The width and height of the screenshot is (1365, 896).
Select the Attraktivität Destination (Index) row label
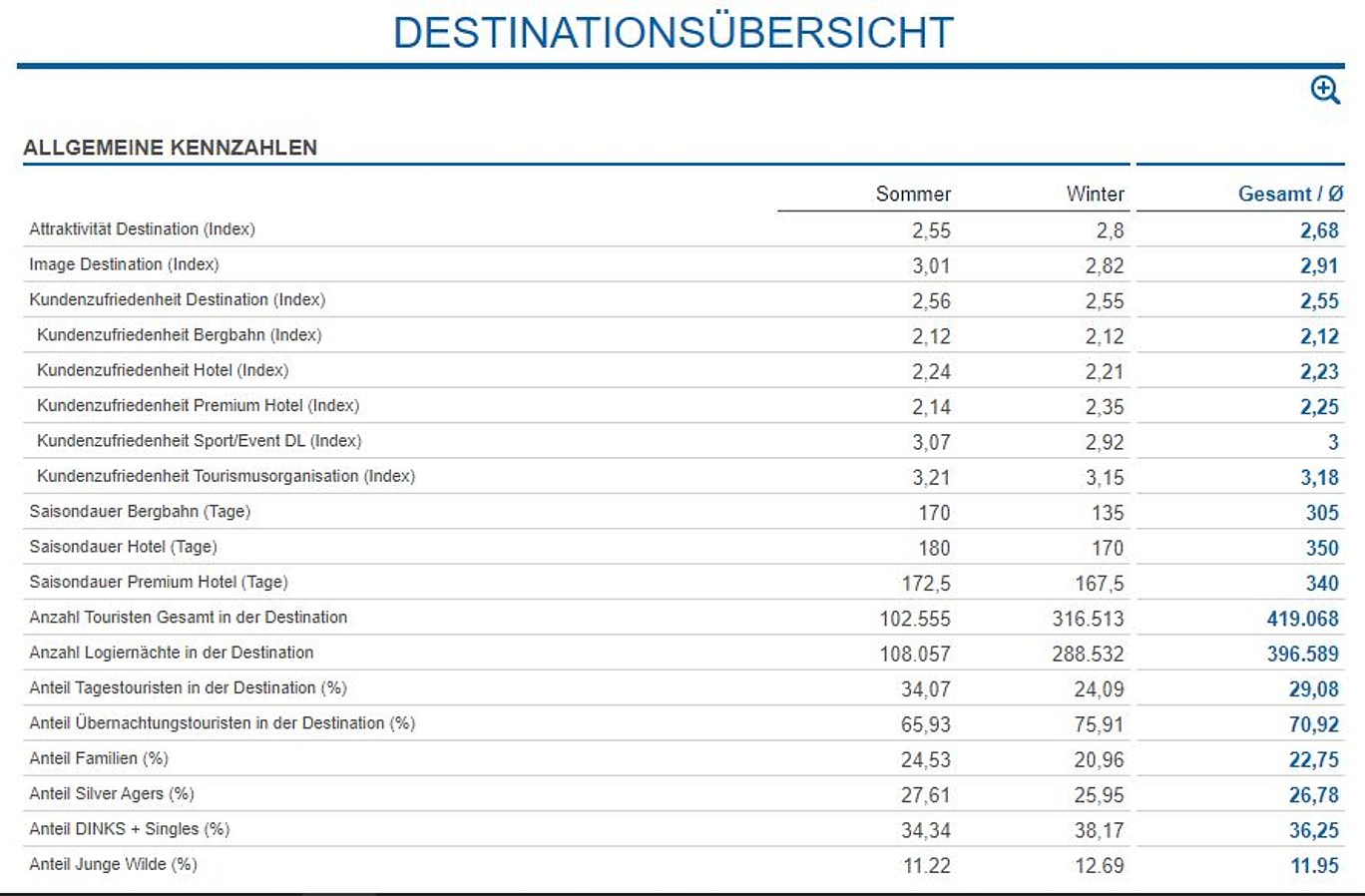point(142,229)
